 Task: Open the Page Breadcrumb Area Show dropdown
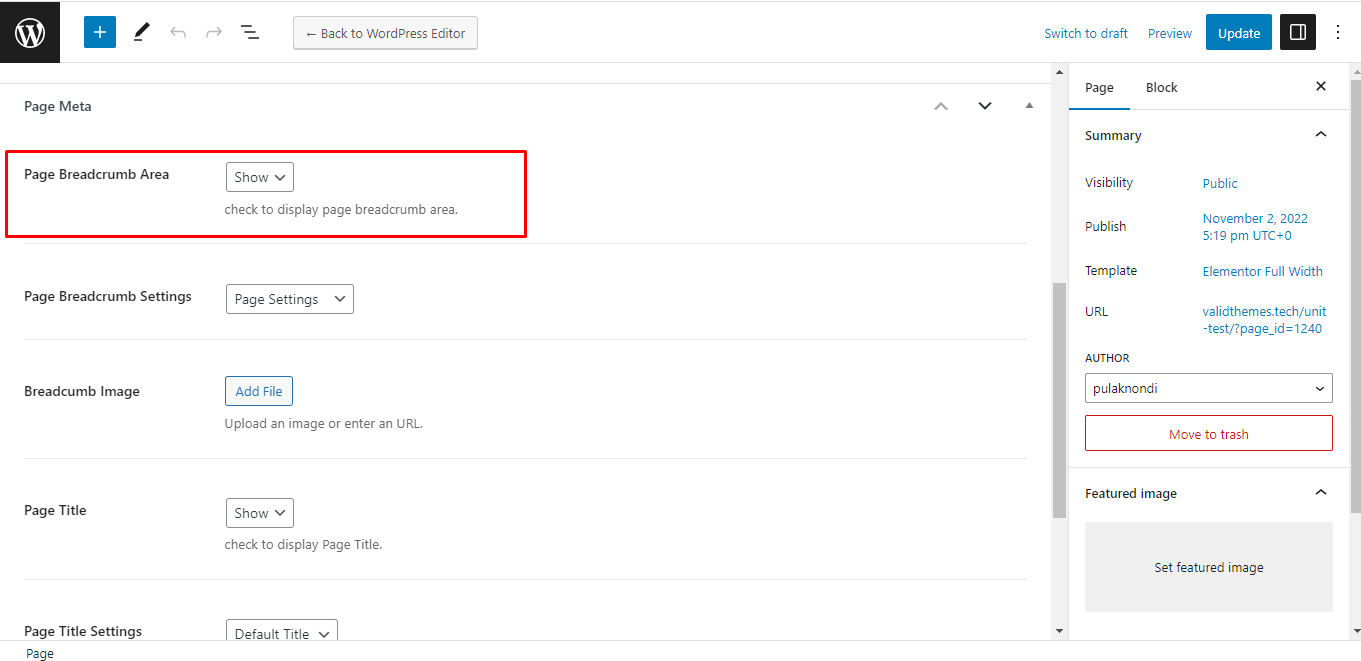pyautogui.click(x=260, y=177)
